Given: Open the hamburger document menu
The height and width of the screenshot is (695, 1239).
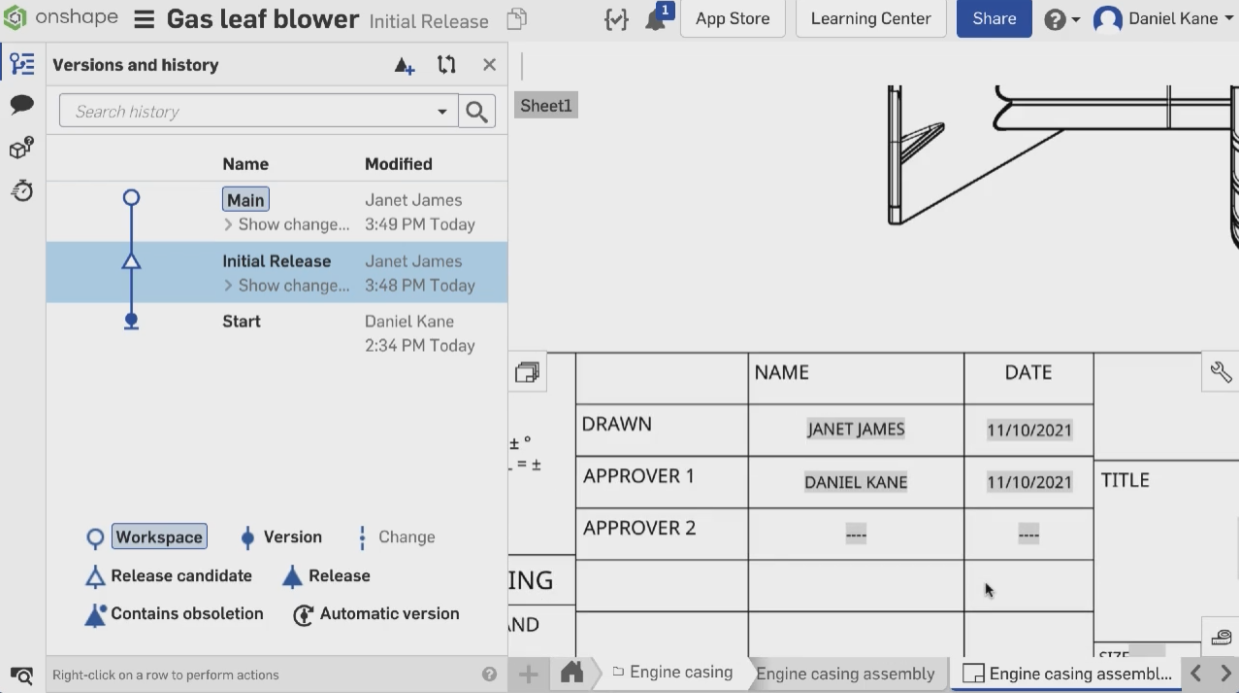Looking at the screenshot, I should point(144,19).
